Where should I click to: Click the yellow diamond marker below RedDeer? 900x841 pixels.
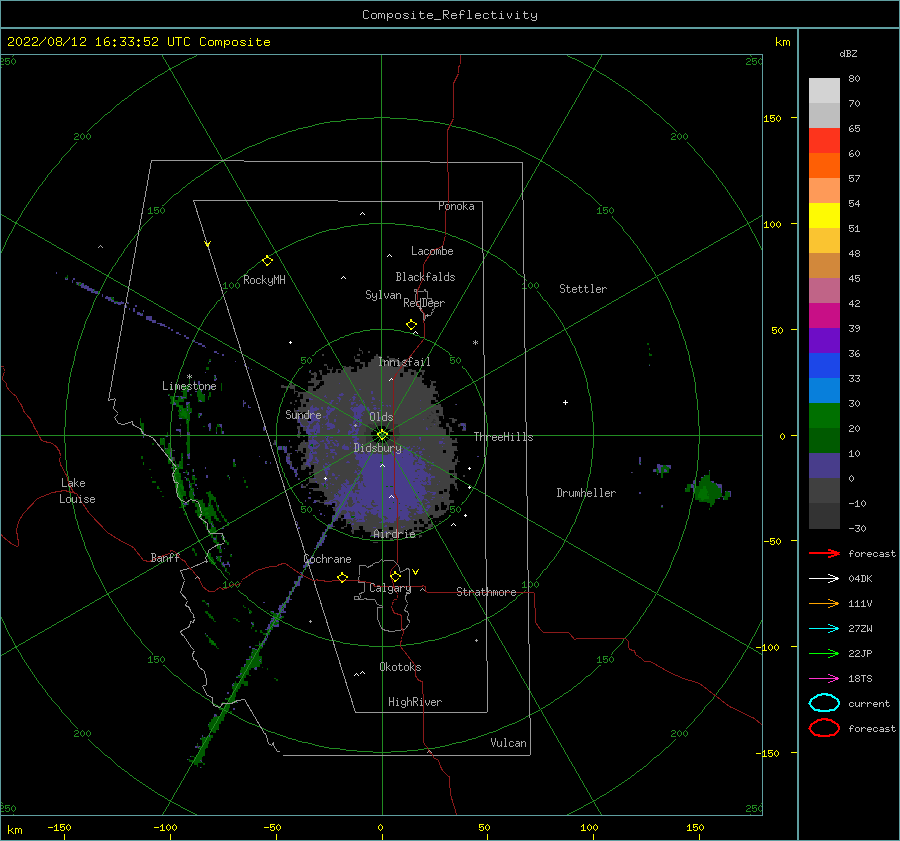point(411,325)
